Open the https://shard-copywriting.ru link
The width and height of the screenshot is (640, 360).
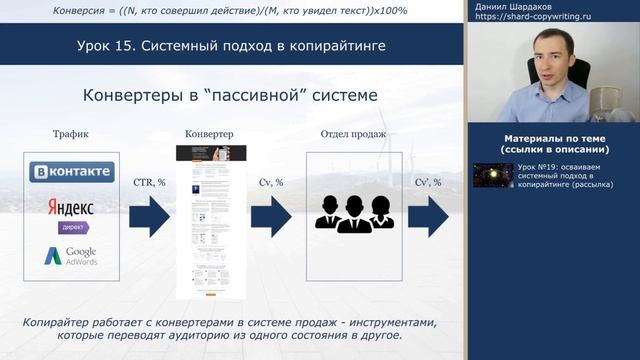click(x=533, y=17)
